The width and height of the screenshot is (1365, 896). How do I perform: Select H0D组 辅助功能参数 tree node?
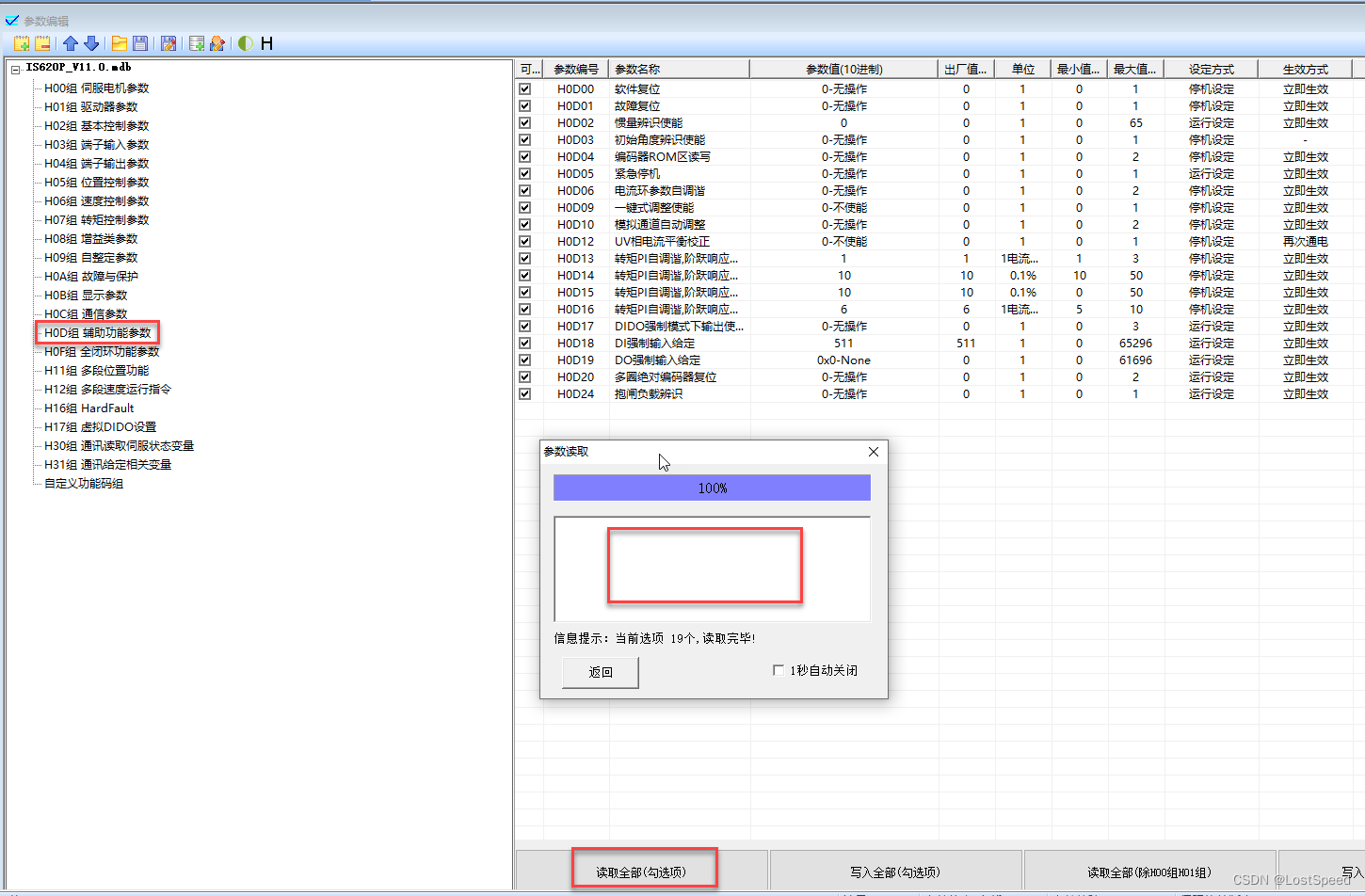click(97, 333)
